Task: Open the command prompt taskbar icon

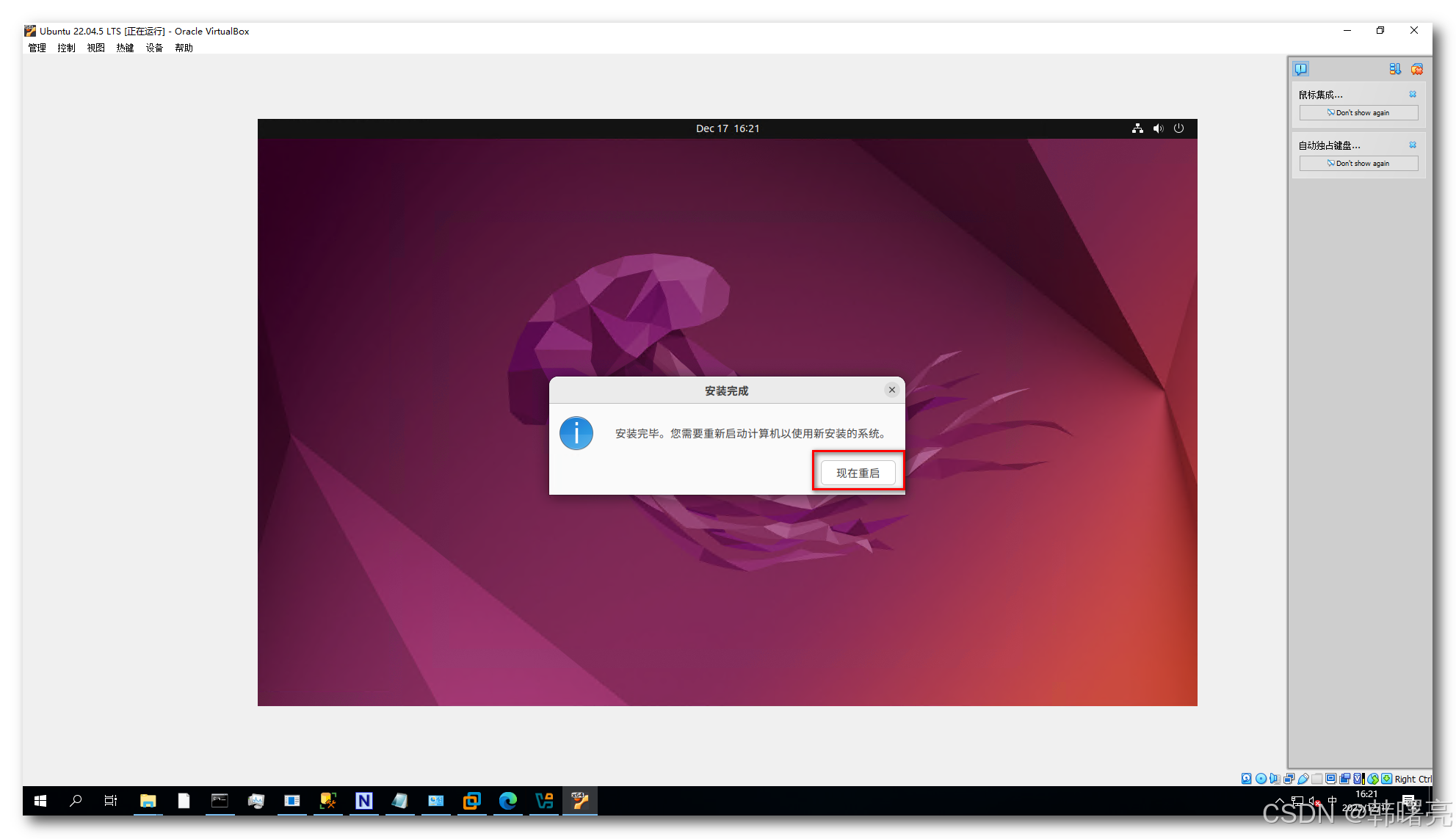Action: pyautogui.click(x=220, y=801)
